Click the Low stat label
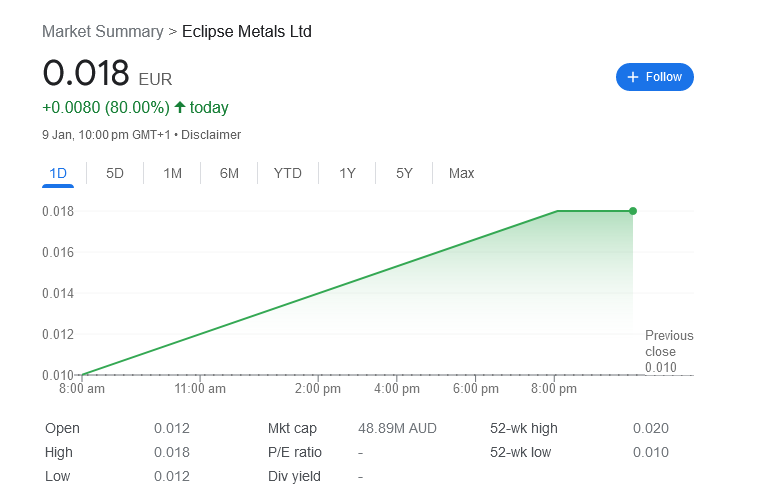The height and width of the screenshot is (500, 768). [x=57, y=476]
